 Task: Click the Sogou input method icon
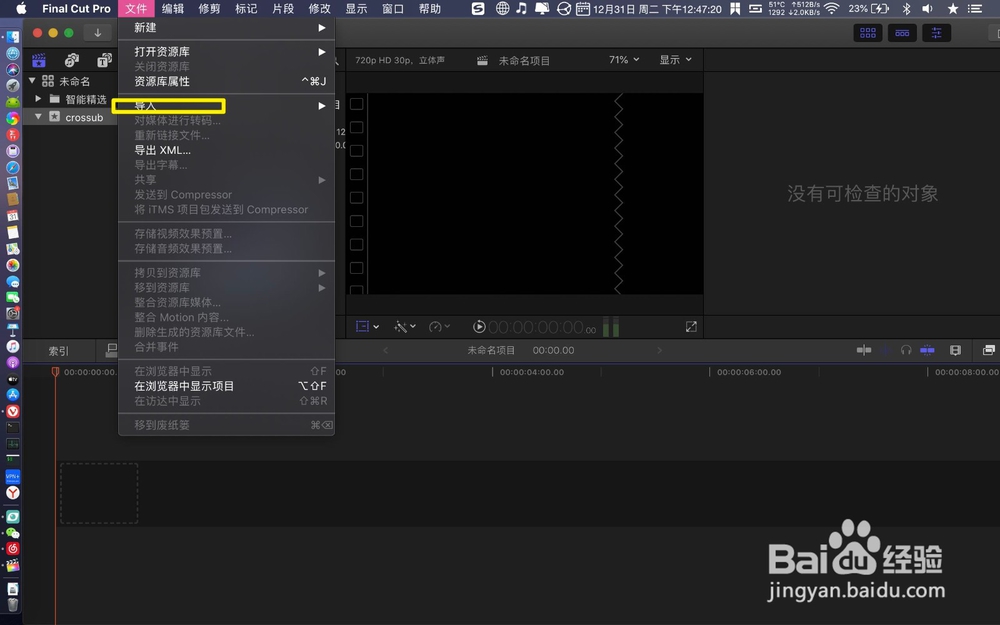tap(478, 8)
